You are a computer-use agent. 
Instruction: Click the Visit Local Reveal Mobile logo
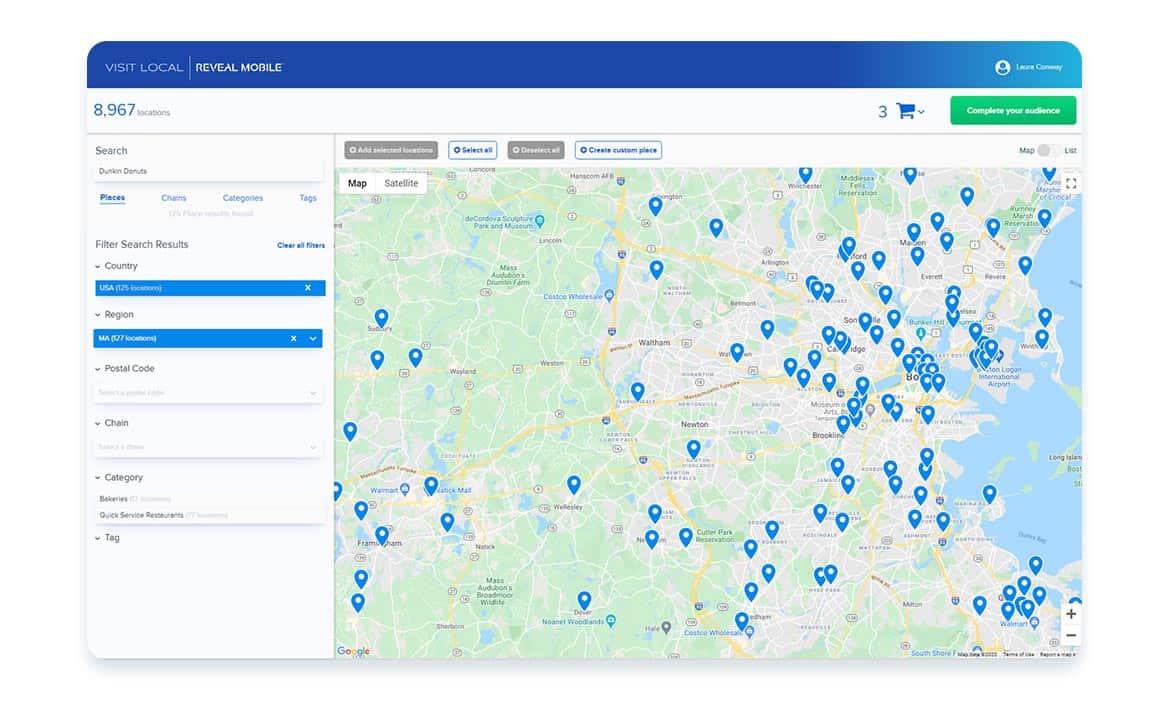[x=193, y=67]
